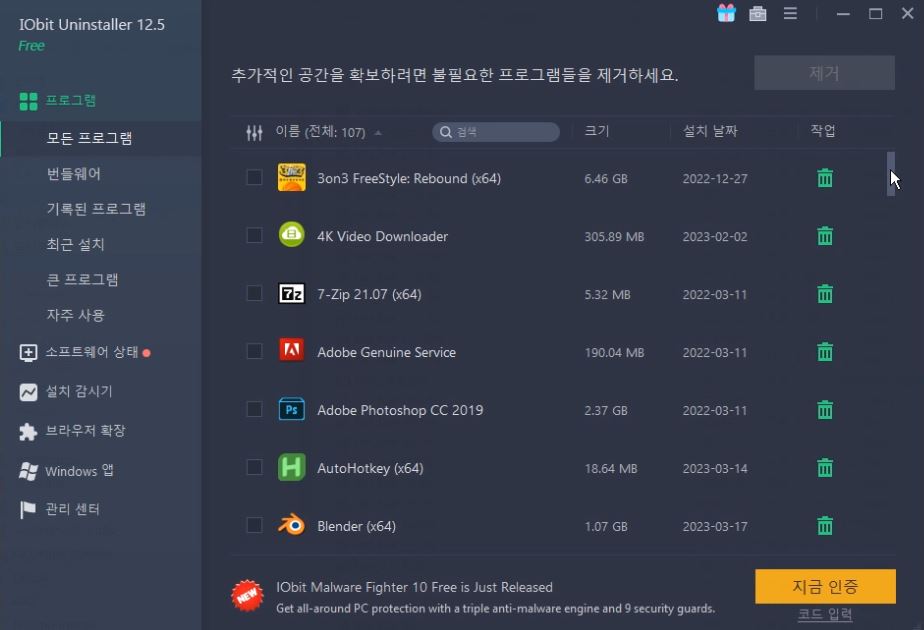Check the Adobe Photoshop CC 2019 checkbox
The width and height of the screenshot is (924, 630).
point(254,409)
